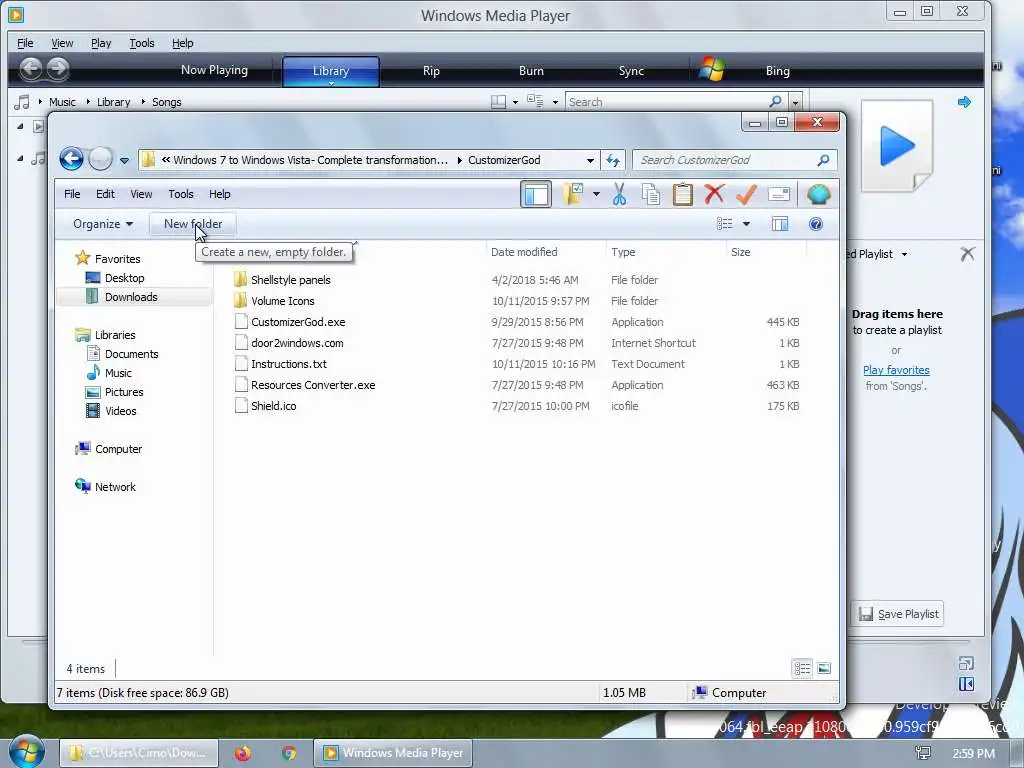
Task: Open Playlist dropdown arrow in list pane
Action: coord(904,254)
